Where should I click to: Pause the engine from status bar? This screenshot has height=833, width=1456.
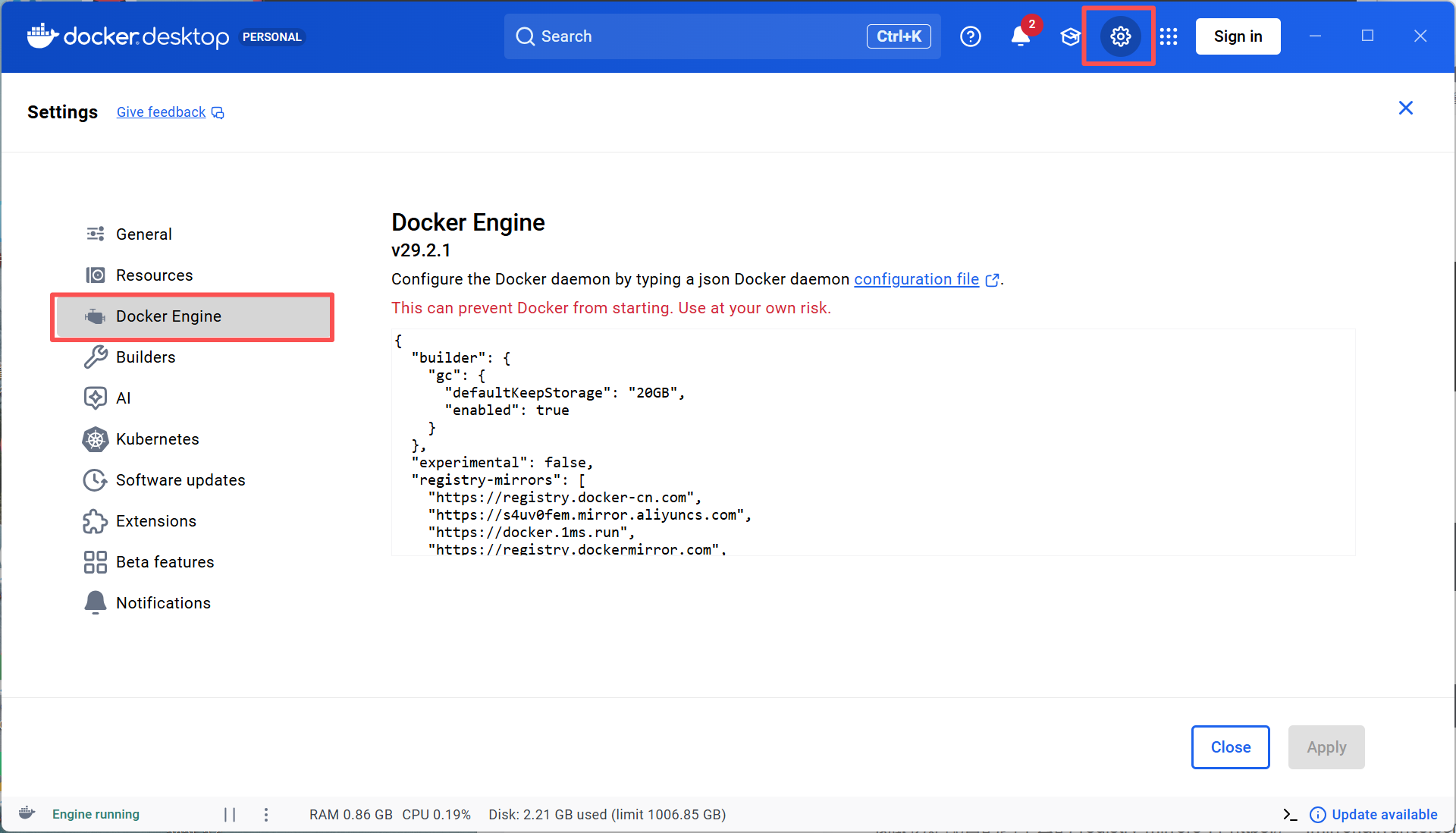[x=230, y=814]
